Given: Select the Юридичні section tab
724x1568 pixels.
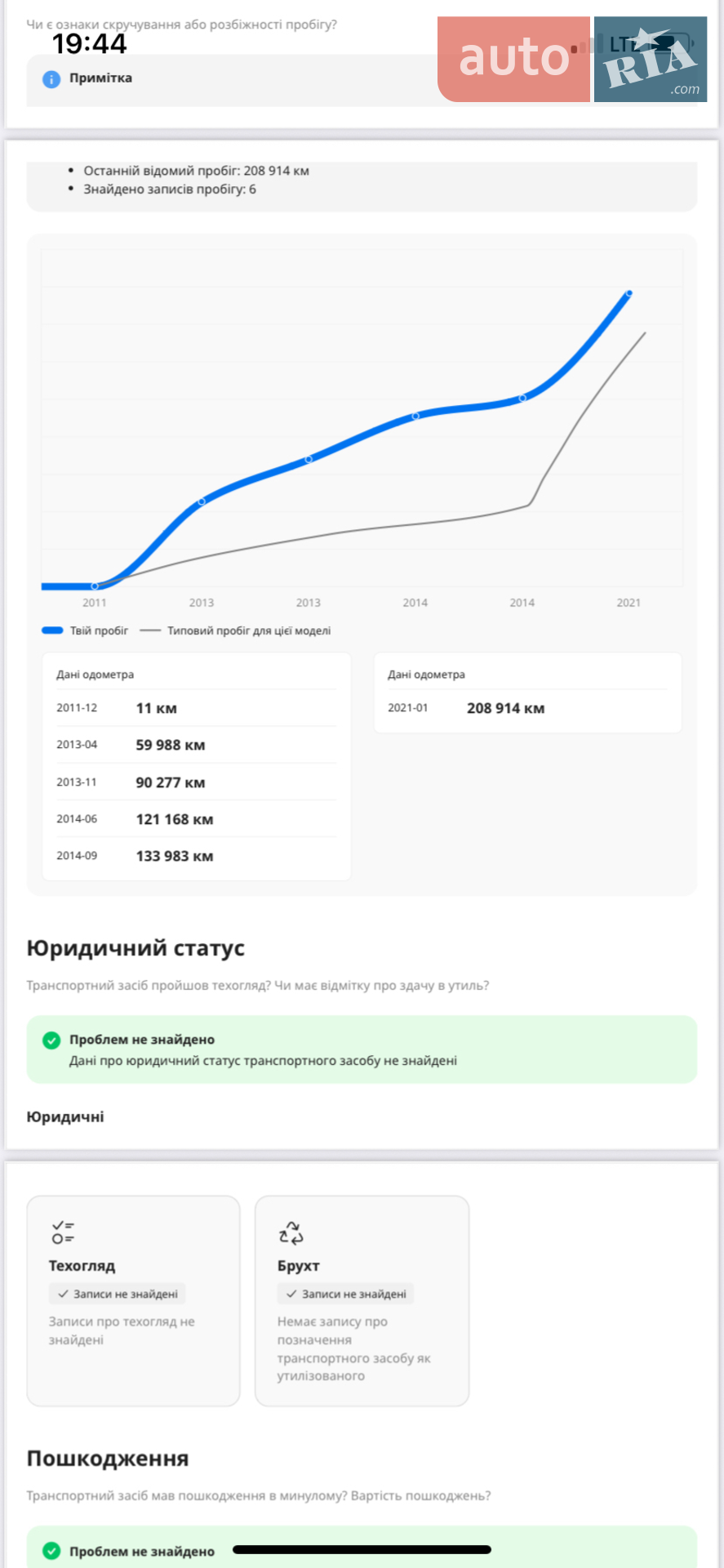Looking at the screenshot, I should [65, 1116].
